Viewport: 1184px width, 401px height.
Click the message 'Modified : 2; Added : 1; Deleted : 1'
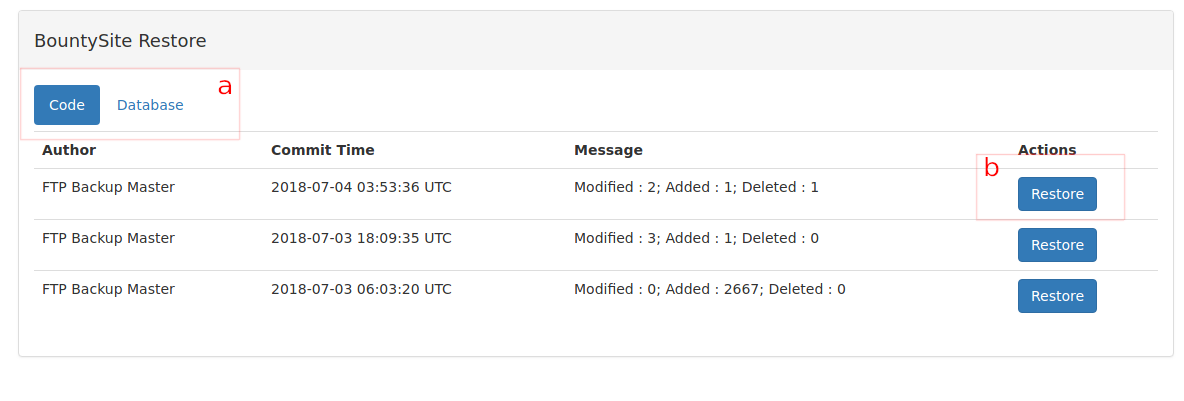coord(696,187)
